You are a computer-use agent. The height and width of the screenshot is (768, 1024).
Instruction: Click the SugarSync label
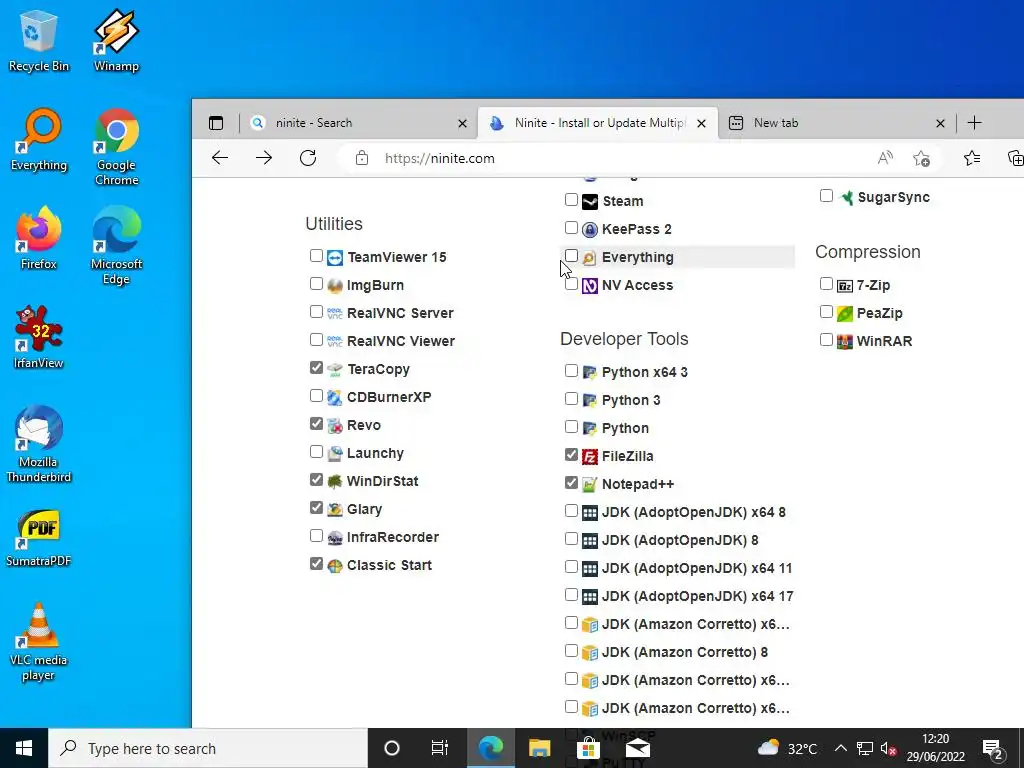pyautogui.click(x=893, y=197)
